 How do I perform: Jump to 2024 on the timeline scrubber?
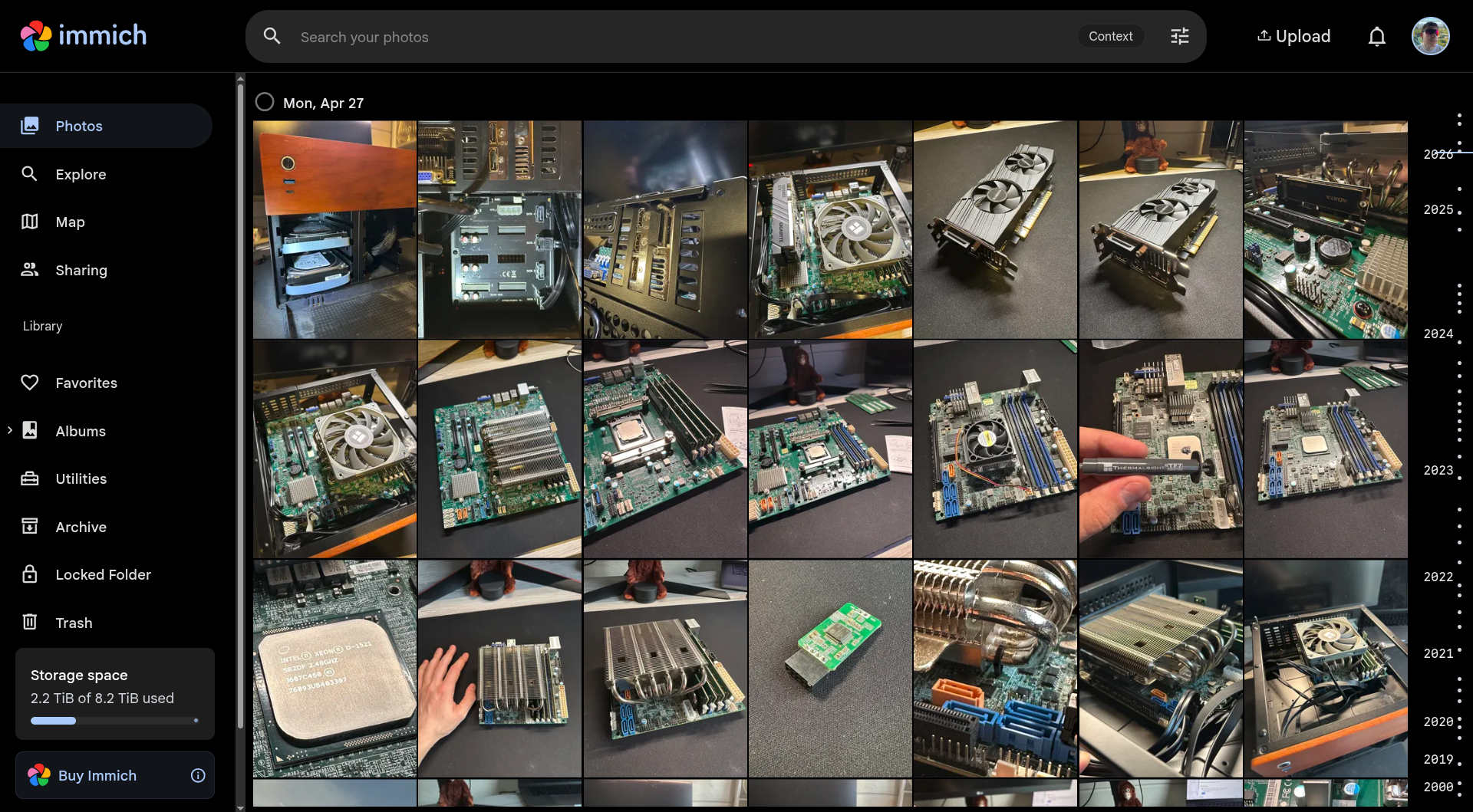click(1438, 334)
